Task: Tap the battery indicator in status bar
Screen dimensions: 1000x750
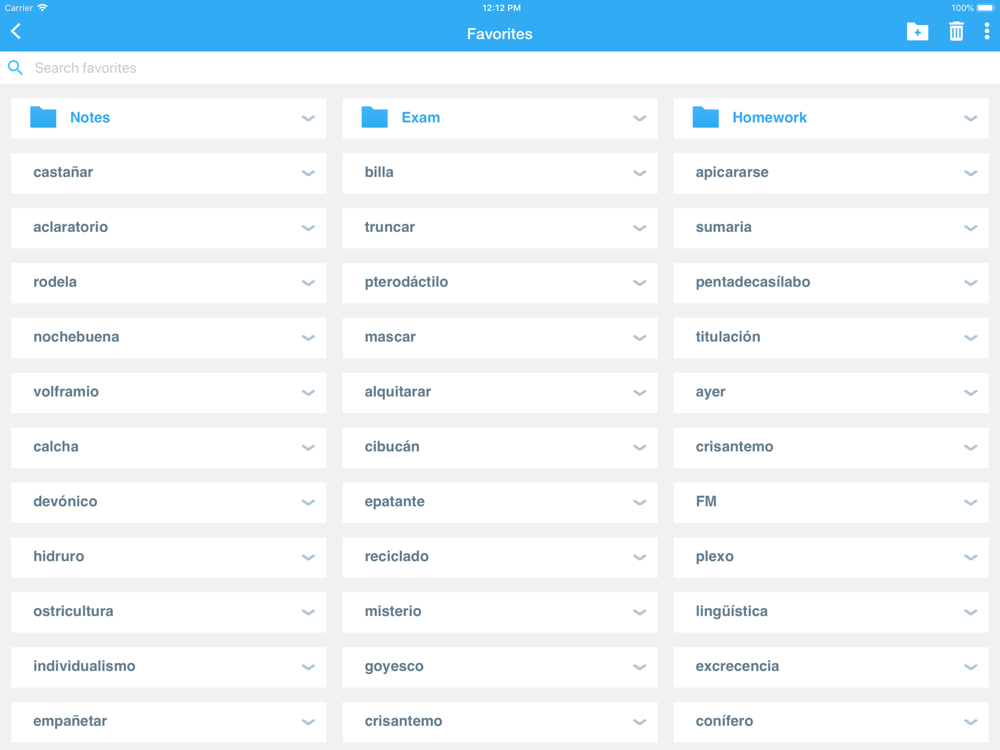Action: tap(986, 8)
